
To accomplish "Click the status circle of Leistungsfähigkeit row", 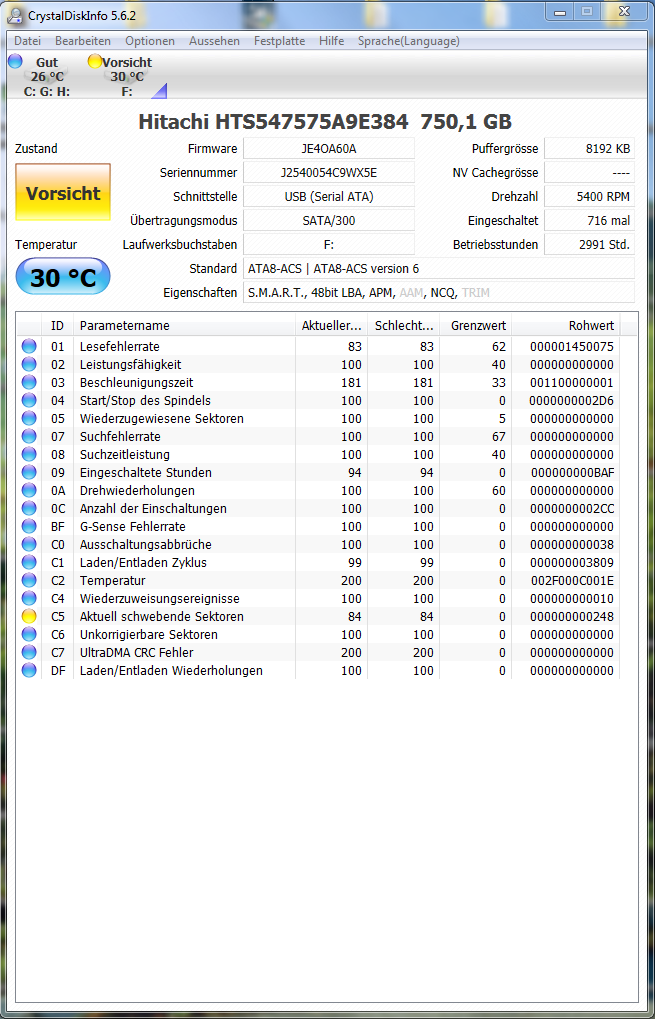I will pyautogui.click(x=29, y=364).
